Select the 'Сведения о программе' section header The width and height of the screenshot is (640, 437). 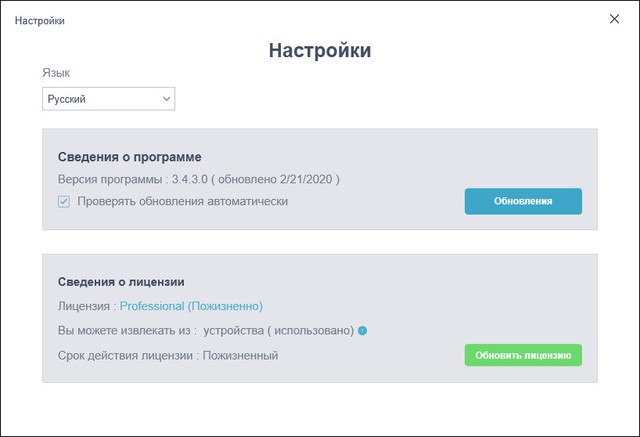click(x=130, y=157)
